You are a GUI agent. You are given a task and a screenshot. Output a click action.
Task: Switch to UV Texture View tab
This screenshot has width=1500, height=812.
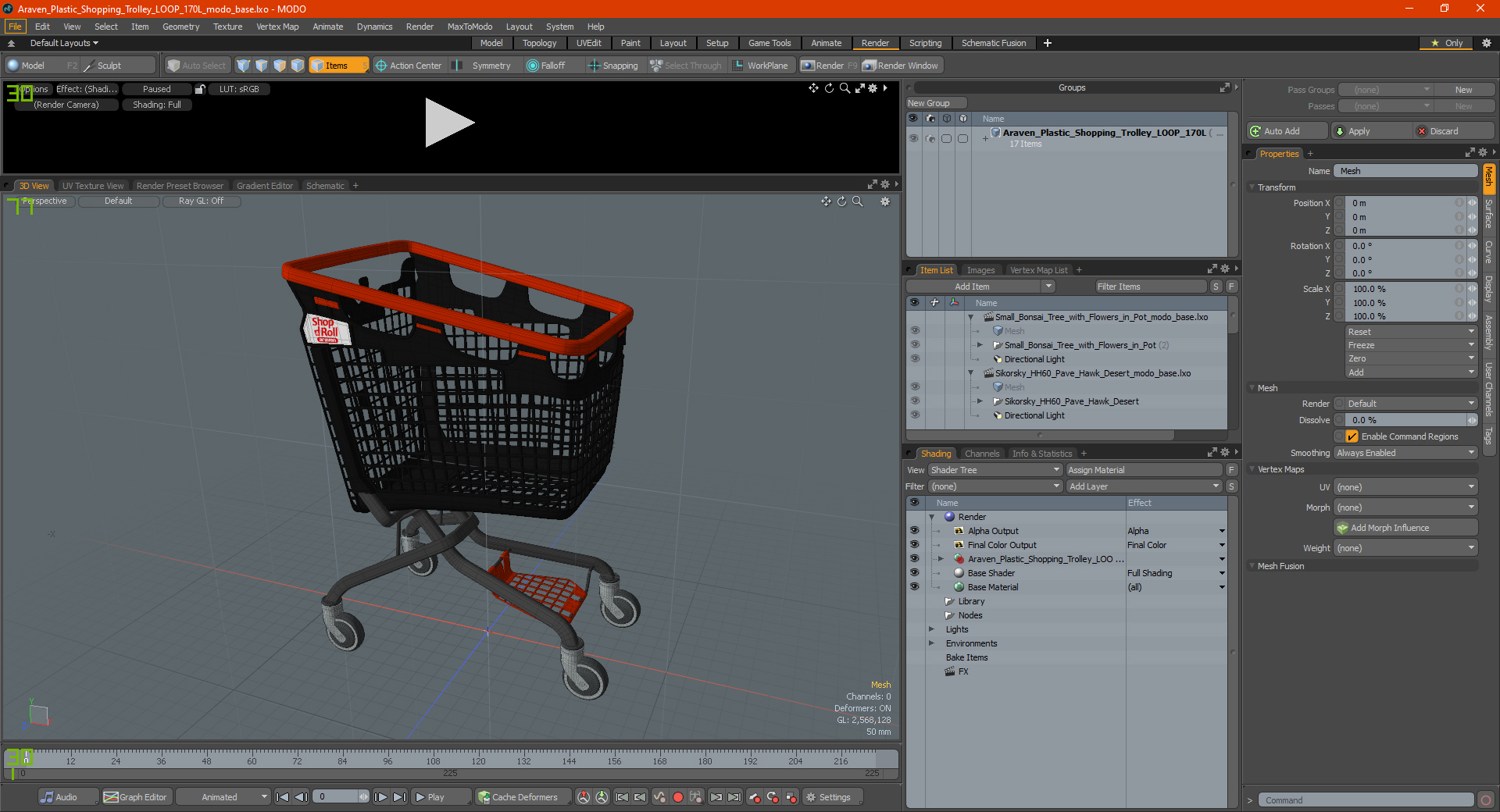coord(92,186)
